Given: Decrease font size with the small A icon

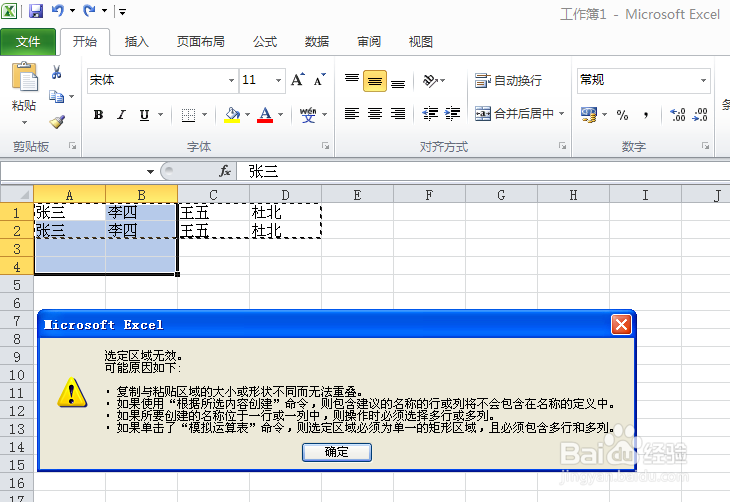Looking at the screenshot, I should [x=320, y=80].
